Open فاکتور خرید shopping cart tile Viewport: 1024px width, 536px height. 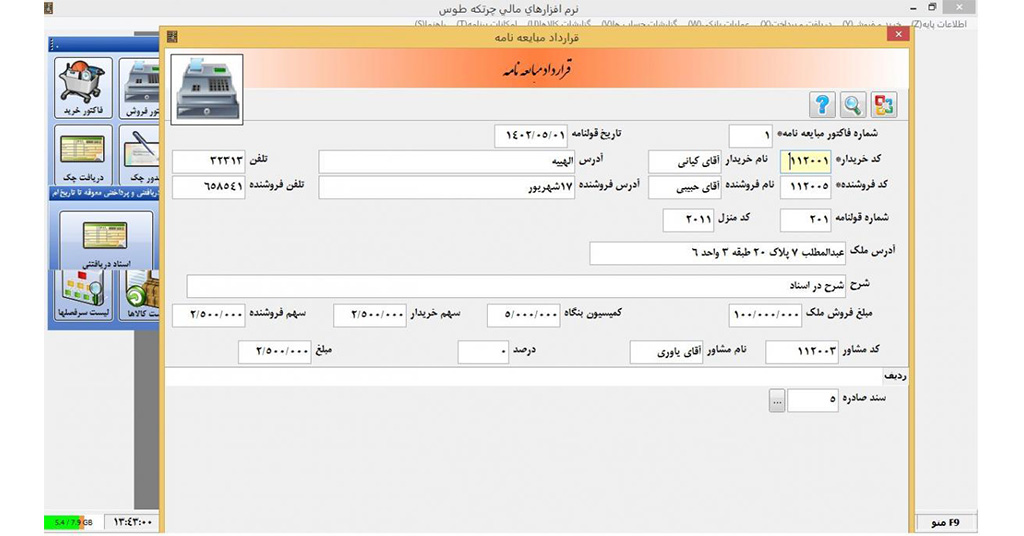pyautogui.click(x=83, y=87)
